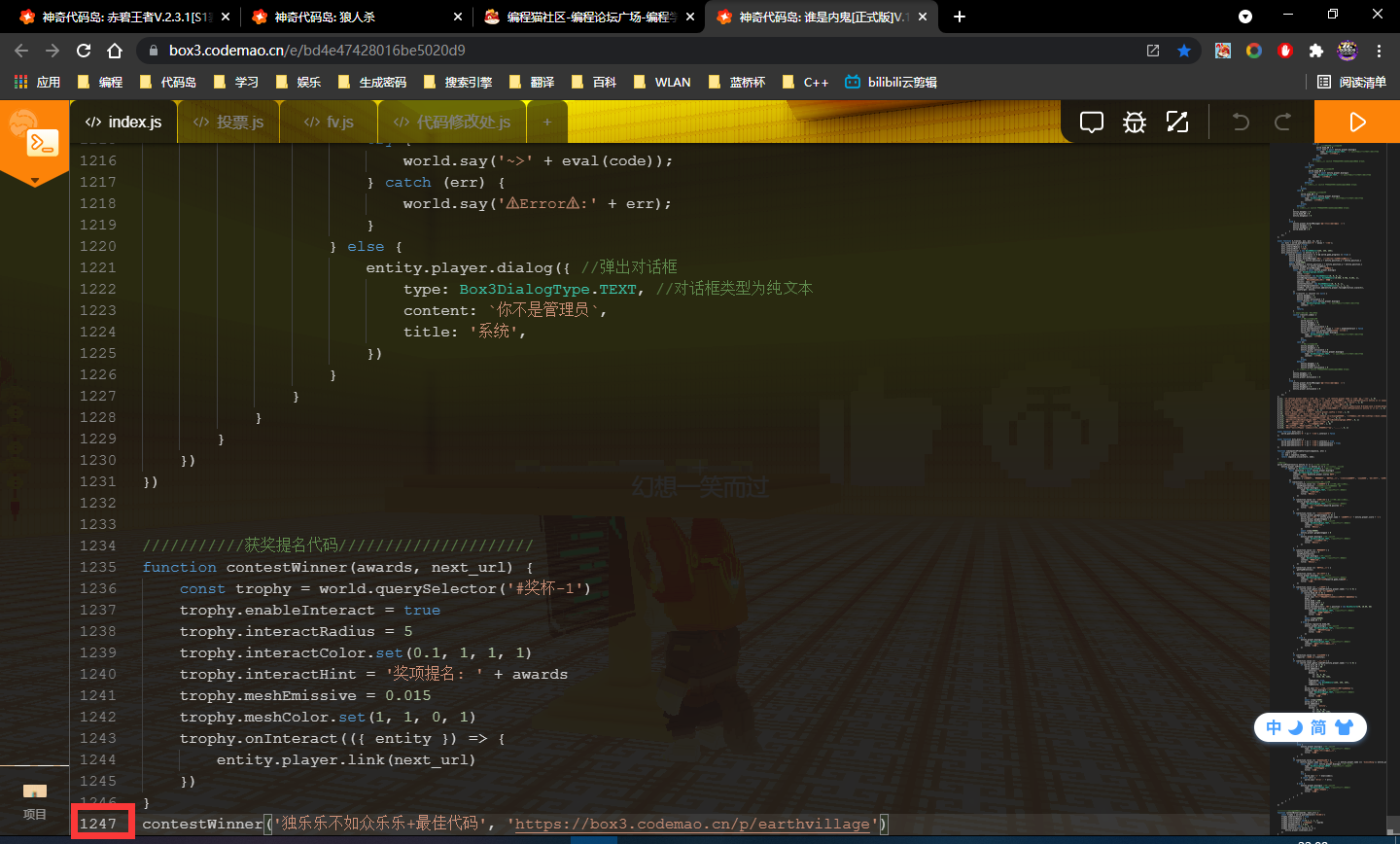The width and height of the screenshot is (1400, 844).
Task: Run the project with the orange play button
Action: coord(1357,122)
